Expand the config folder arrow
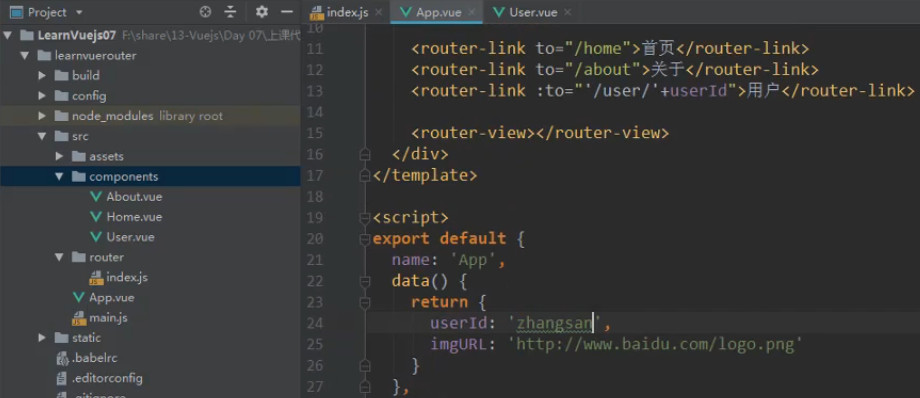The image size is (920, 398). coord(42,96)
